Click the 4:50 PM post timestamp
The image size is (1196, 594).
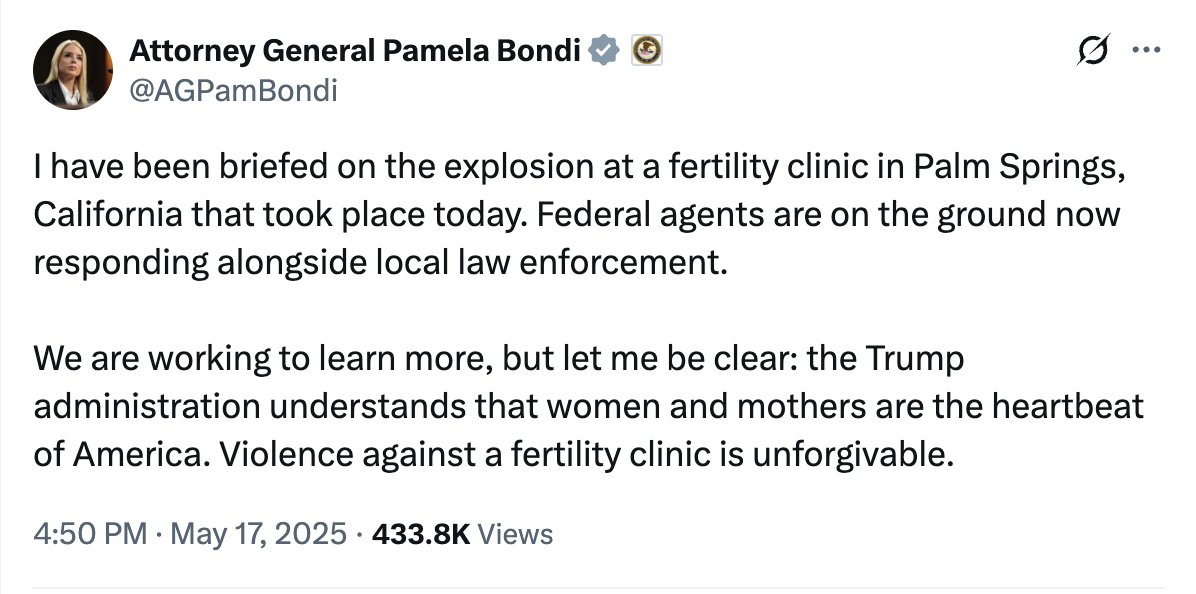point(90,533)
